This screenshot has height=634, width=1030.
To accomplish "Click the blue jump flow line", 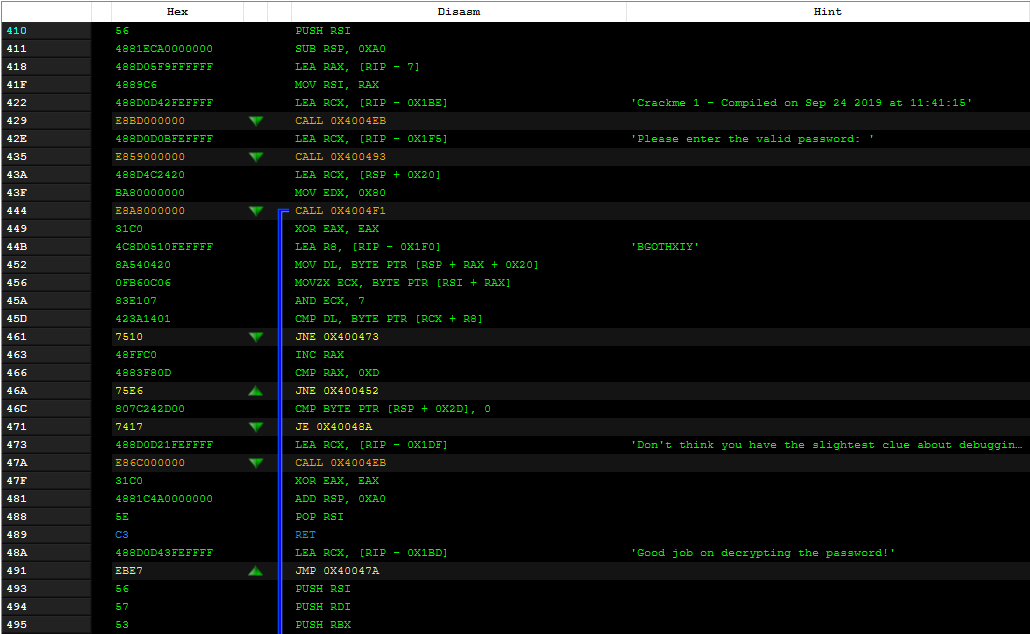I will pyautogui.click(x=279, y=400).
